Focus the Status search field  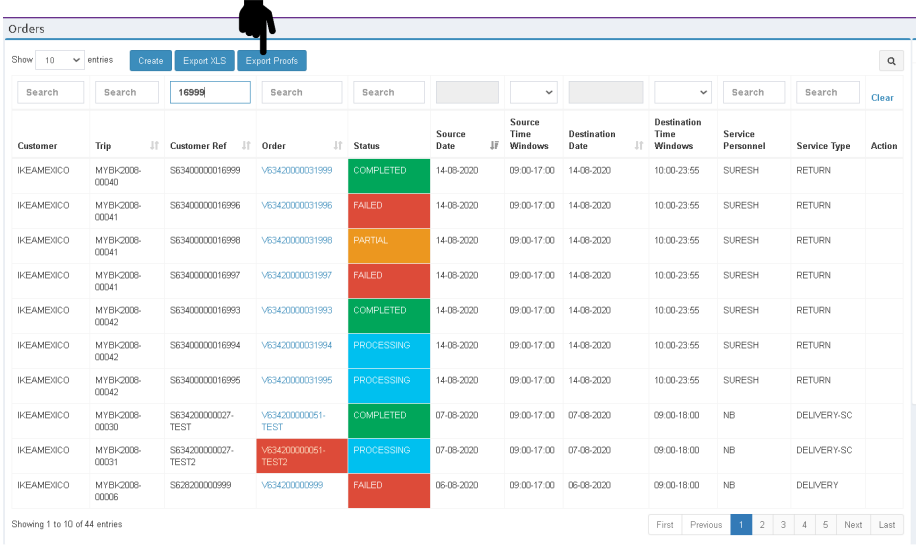tap(389, 92)
